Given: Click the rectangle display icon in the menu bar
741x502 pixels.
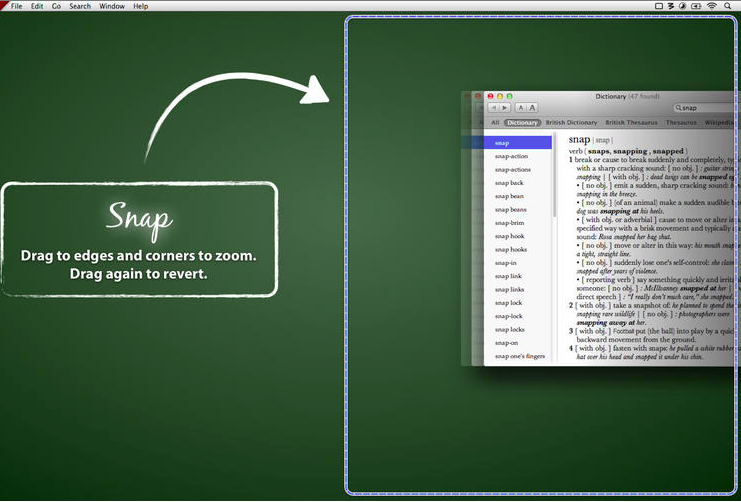Looking at the screenshot, I should point(659,6).
